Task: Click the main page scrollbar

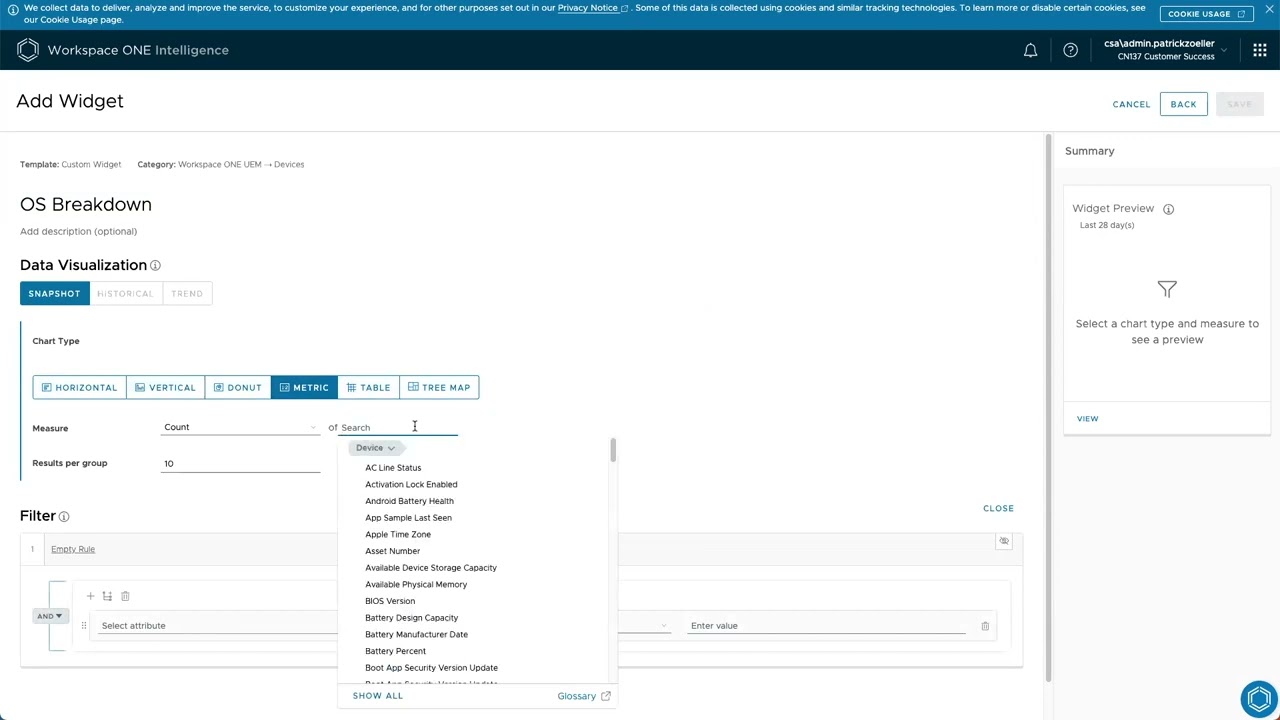Action: click(1047, 407)
